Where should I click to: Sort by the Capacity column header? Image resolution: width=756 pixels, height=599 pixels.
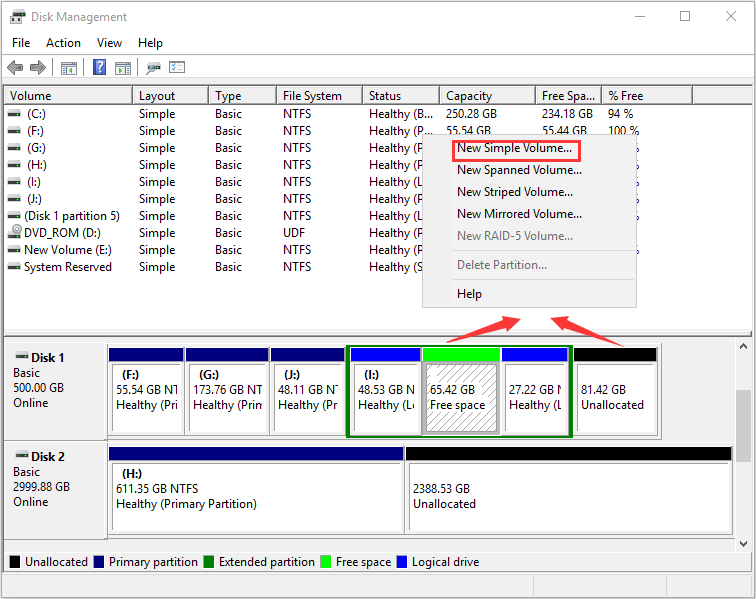pyautogui.click(x=488, y=95)
